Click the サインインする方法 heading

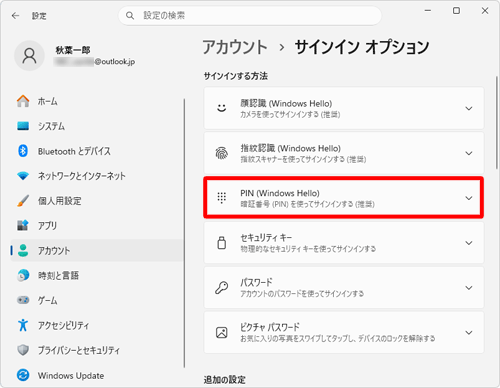pos(236,76)
